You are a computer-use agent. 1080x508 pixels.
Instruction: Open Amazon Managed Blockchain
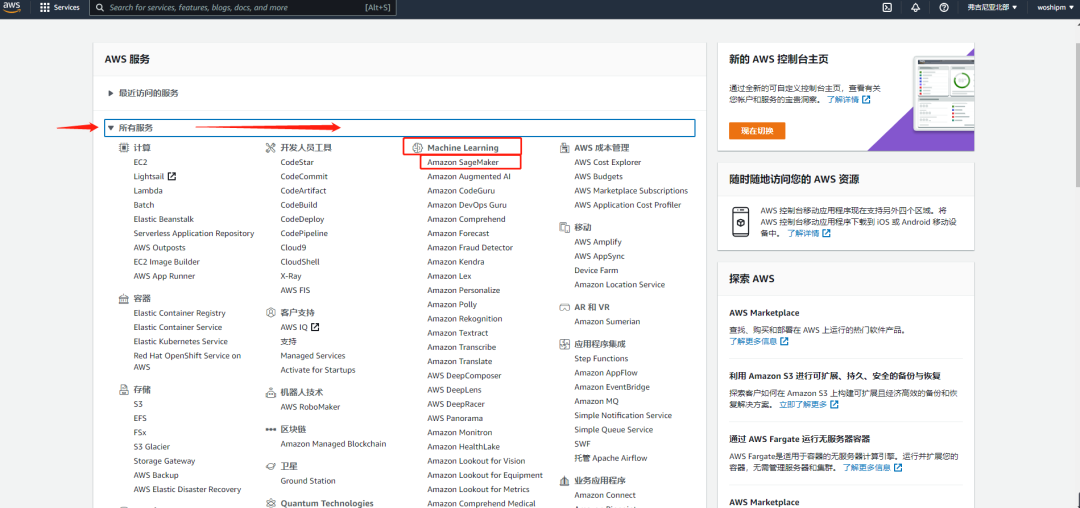(x=333, y=444)
